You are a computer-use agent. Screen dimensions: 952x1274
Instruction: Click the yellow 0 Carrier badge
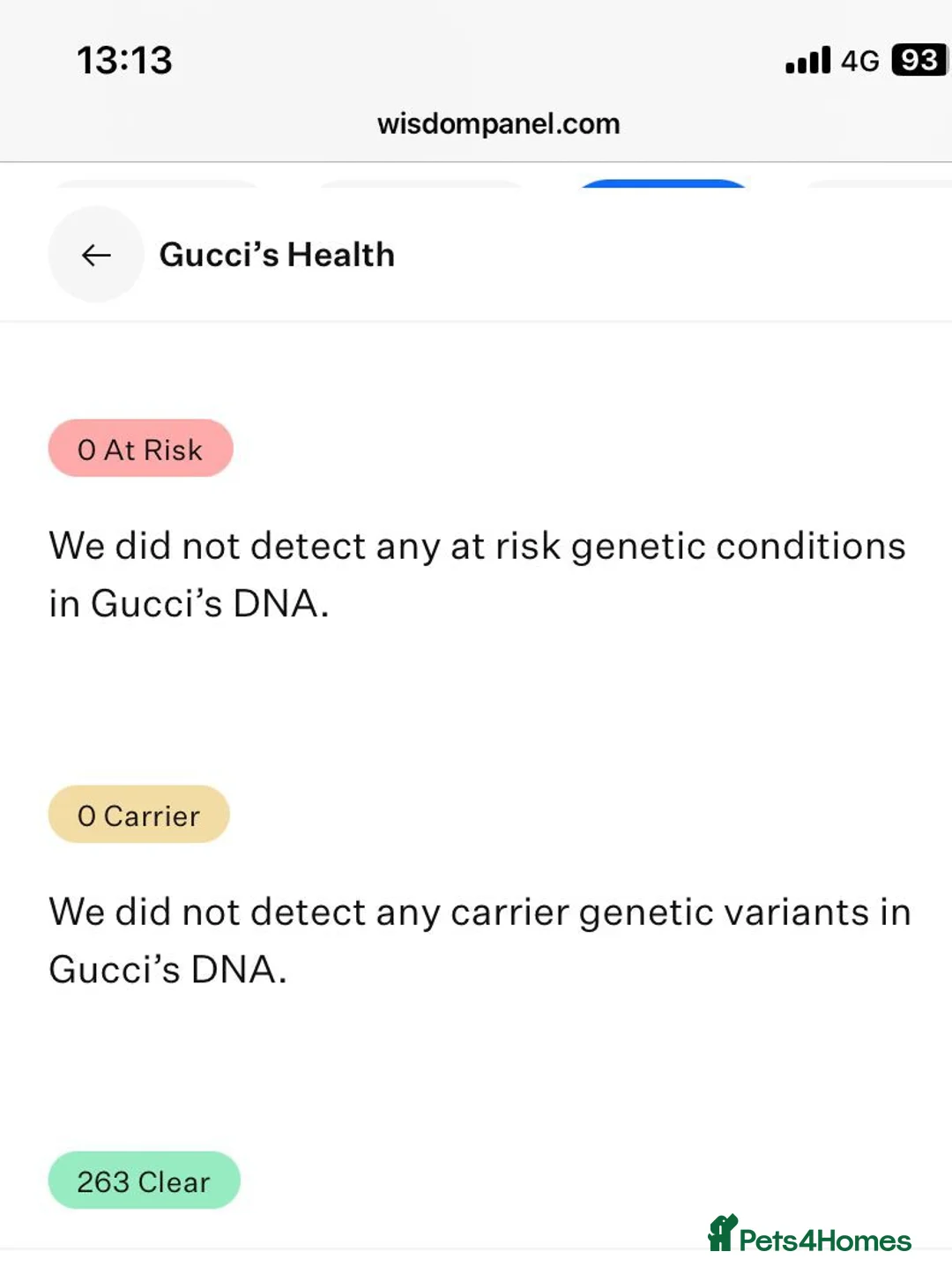coord(138,815)
